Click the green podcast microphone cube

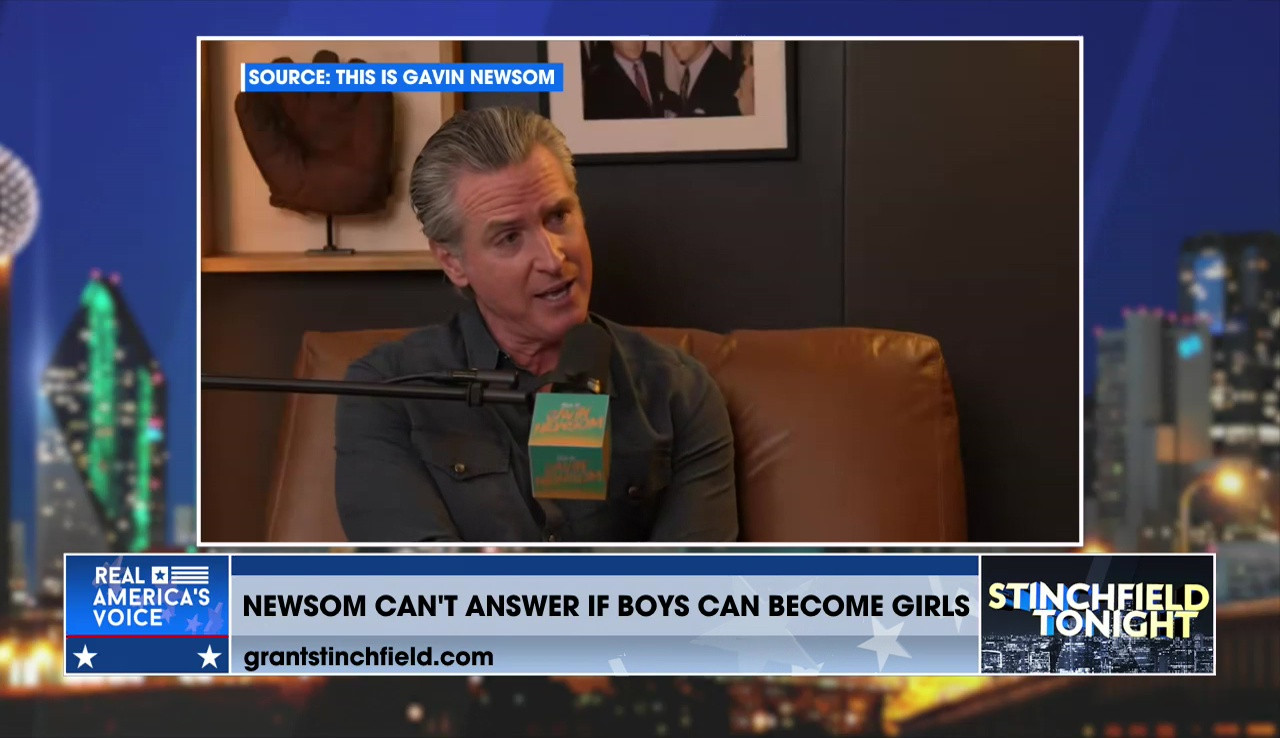click(x=569, y=445)
